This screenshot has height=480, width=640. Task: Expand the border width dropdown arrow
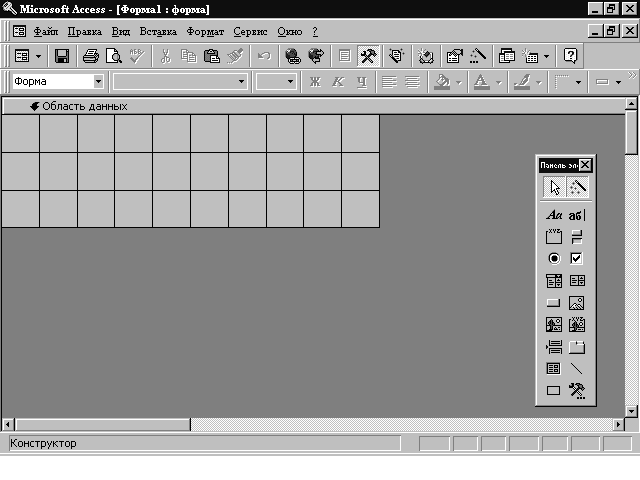click(x=578, y=82)
